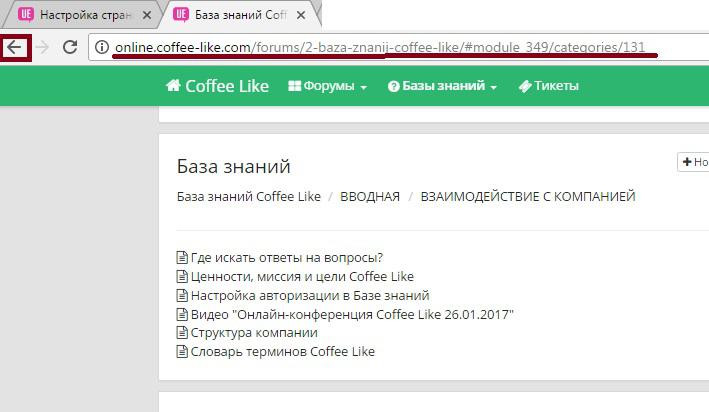Click the plus button to add new item
709x412 pixels.
pos(693,162)
